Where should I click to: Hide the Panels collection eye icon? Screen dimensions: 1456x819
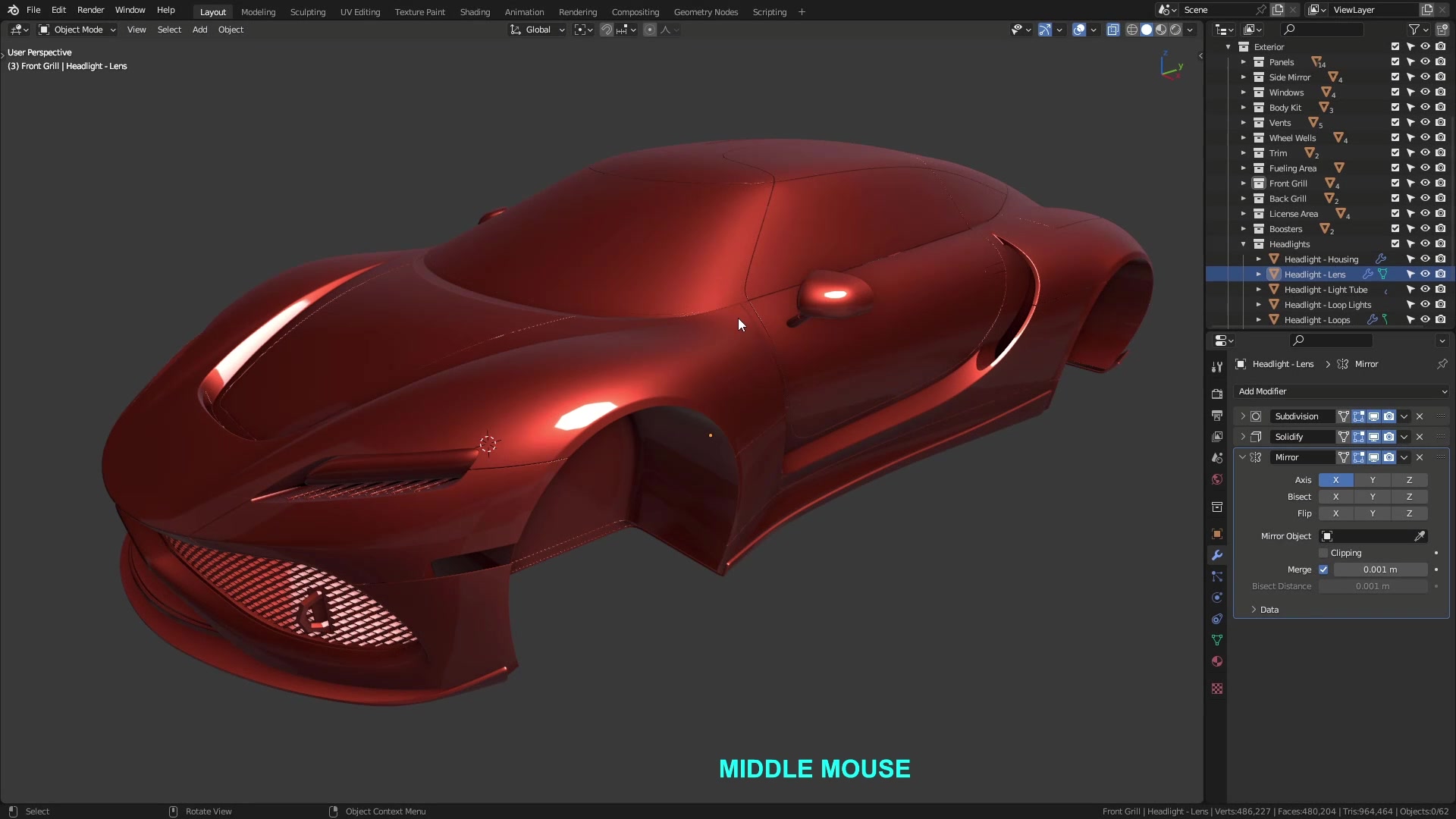1425,62
